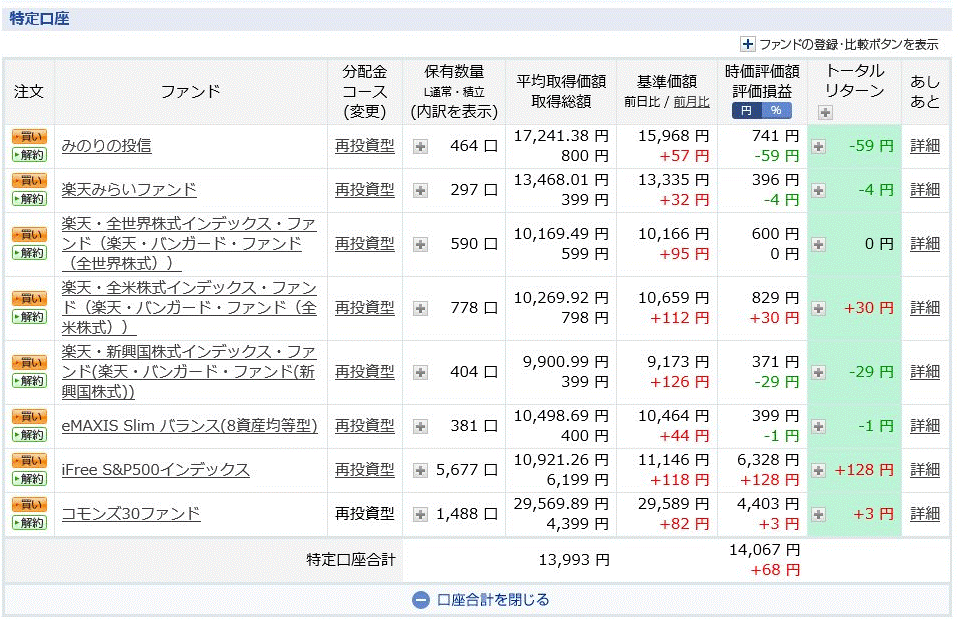Viewport: 960px width, 619px height.
Task: Click 変更 in 分配金コース header
Action: coord(365,111)
